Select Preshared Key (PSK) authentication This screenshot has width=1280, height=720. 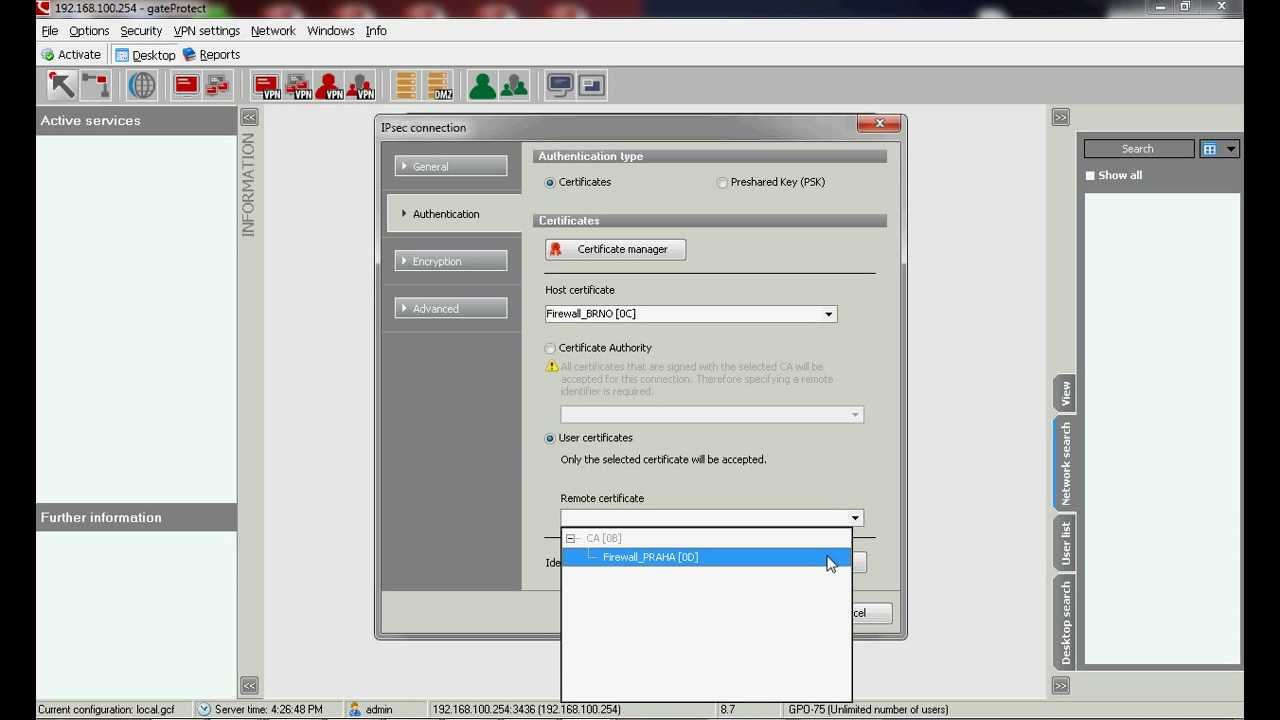click(722, 182)
